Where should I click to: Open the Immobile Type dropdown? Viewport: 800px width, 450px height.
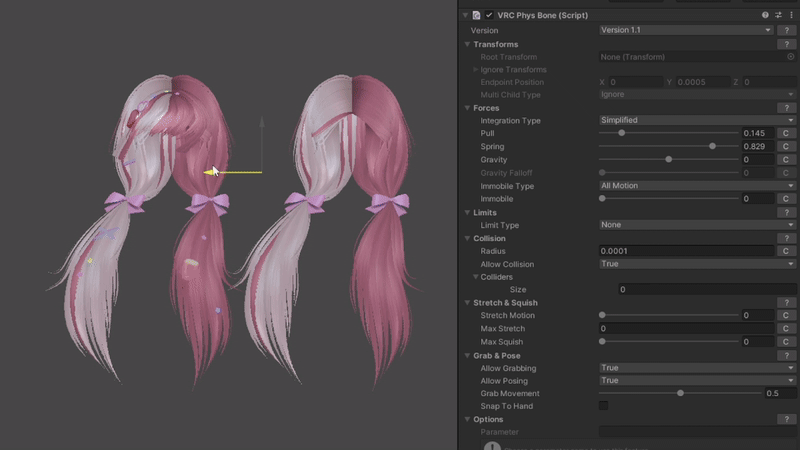tap(697, 186)
